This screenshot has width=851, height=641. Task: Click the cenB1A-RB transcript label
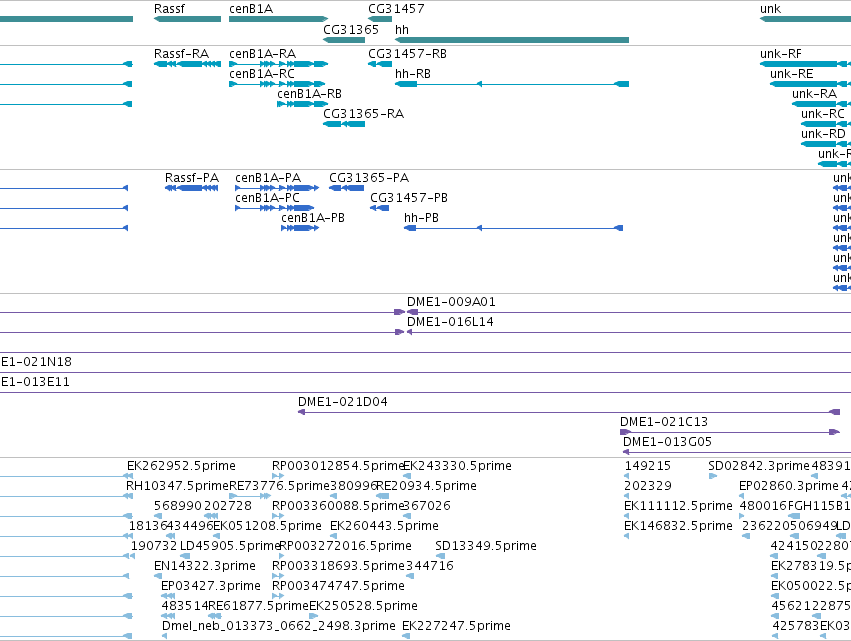point(309,94)
